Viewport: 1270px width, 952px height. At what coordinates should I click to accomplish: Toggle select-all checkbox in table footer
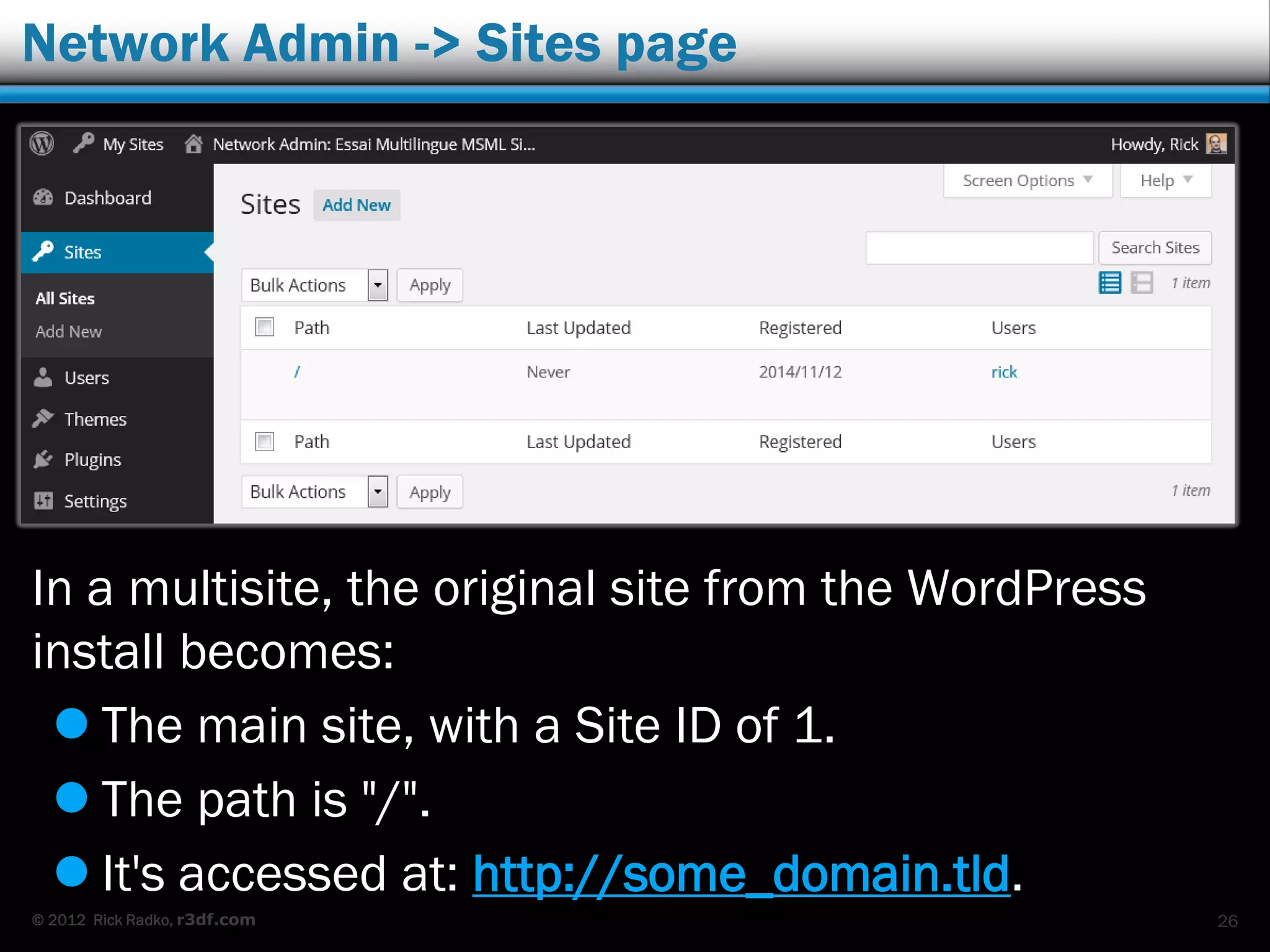point(265,441)
